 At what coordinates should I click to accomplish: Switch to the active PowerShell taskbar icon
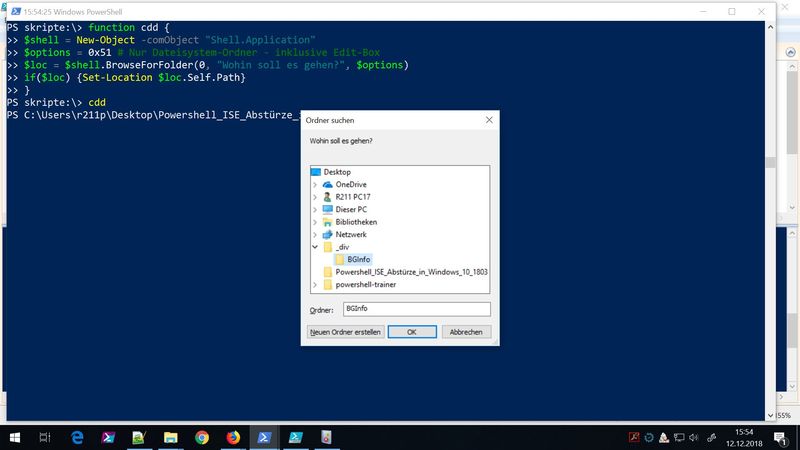click(x=264, y=437)
